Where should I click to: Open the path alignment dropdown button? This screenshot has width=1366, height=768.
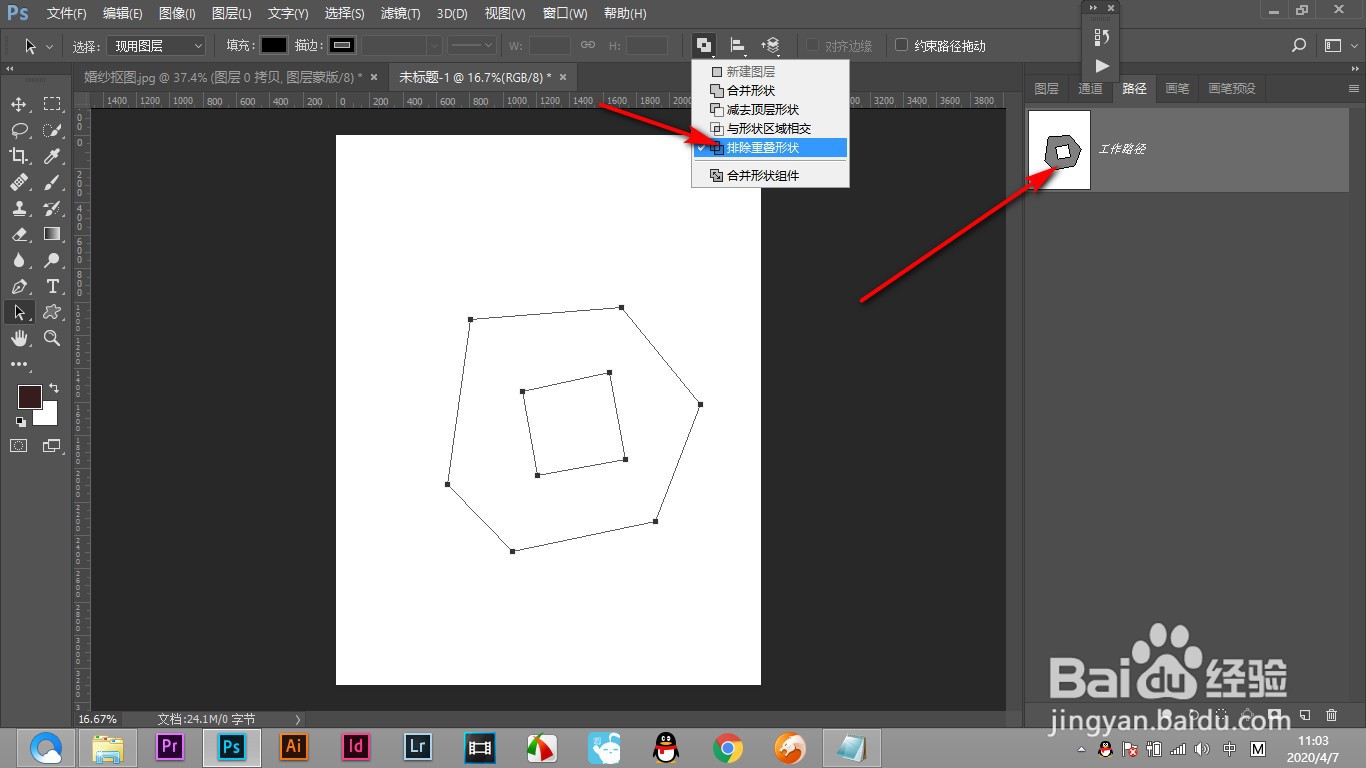[x=737, y=45]
